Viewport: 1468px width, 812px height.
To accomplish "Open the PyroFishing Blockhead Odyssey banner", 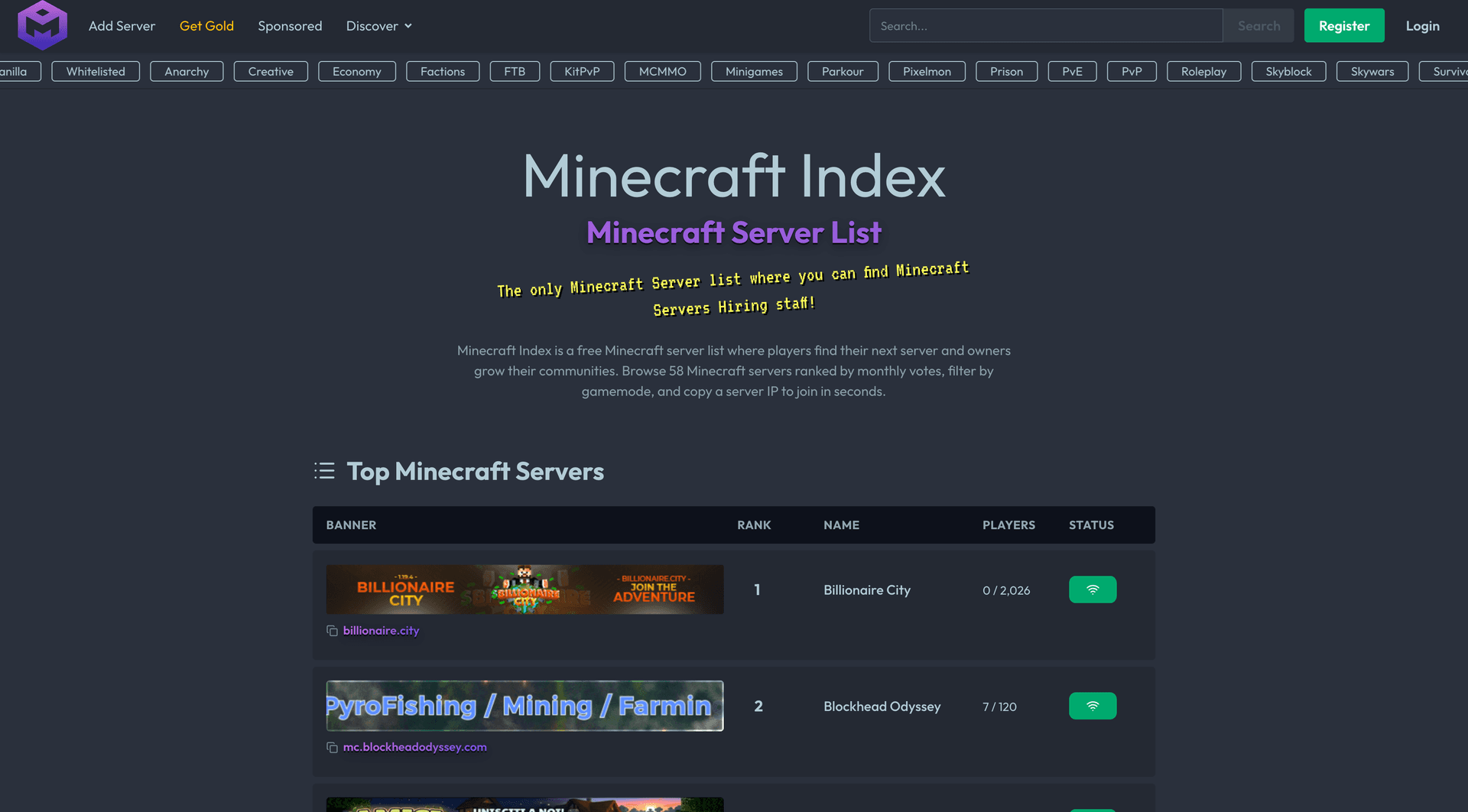I will (525, 706).
